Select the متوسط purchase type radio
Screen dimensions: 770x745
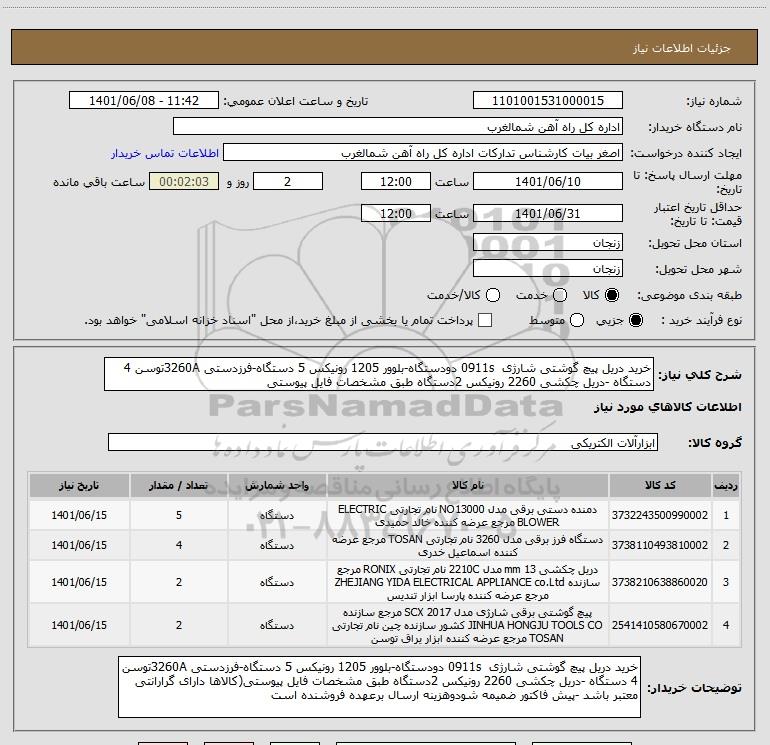(x=577, y=320)
